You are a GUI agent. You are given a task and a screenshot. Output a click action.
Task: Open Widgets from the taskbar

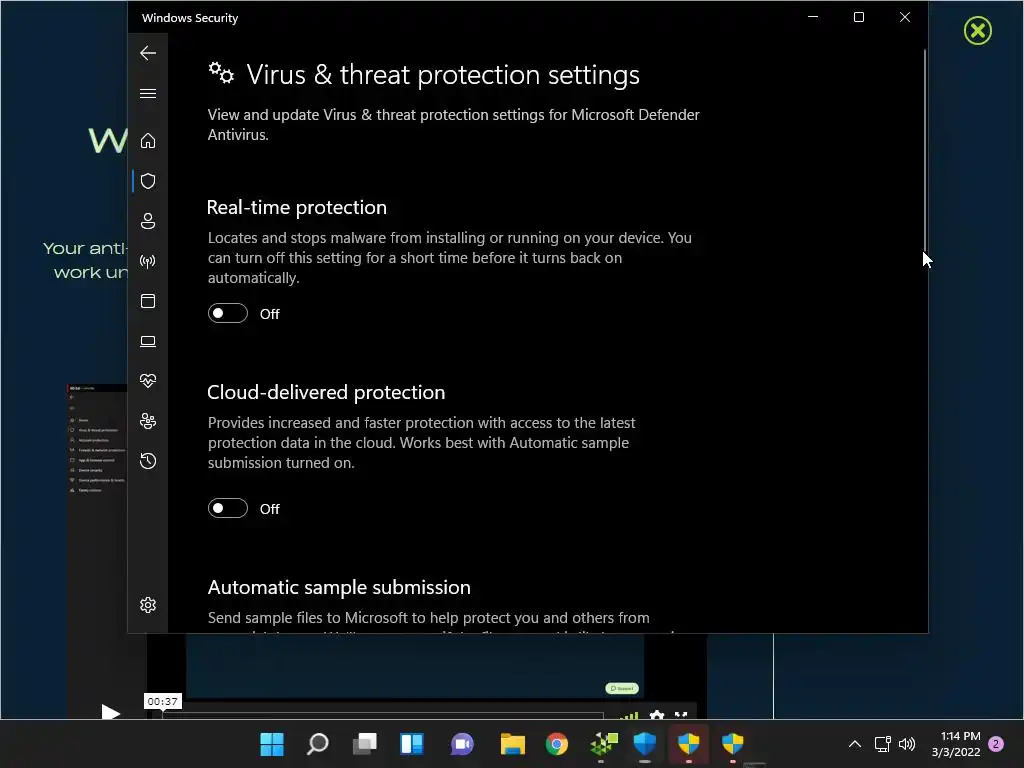[x=411, y=744]
